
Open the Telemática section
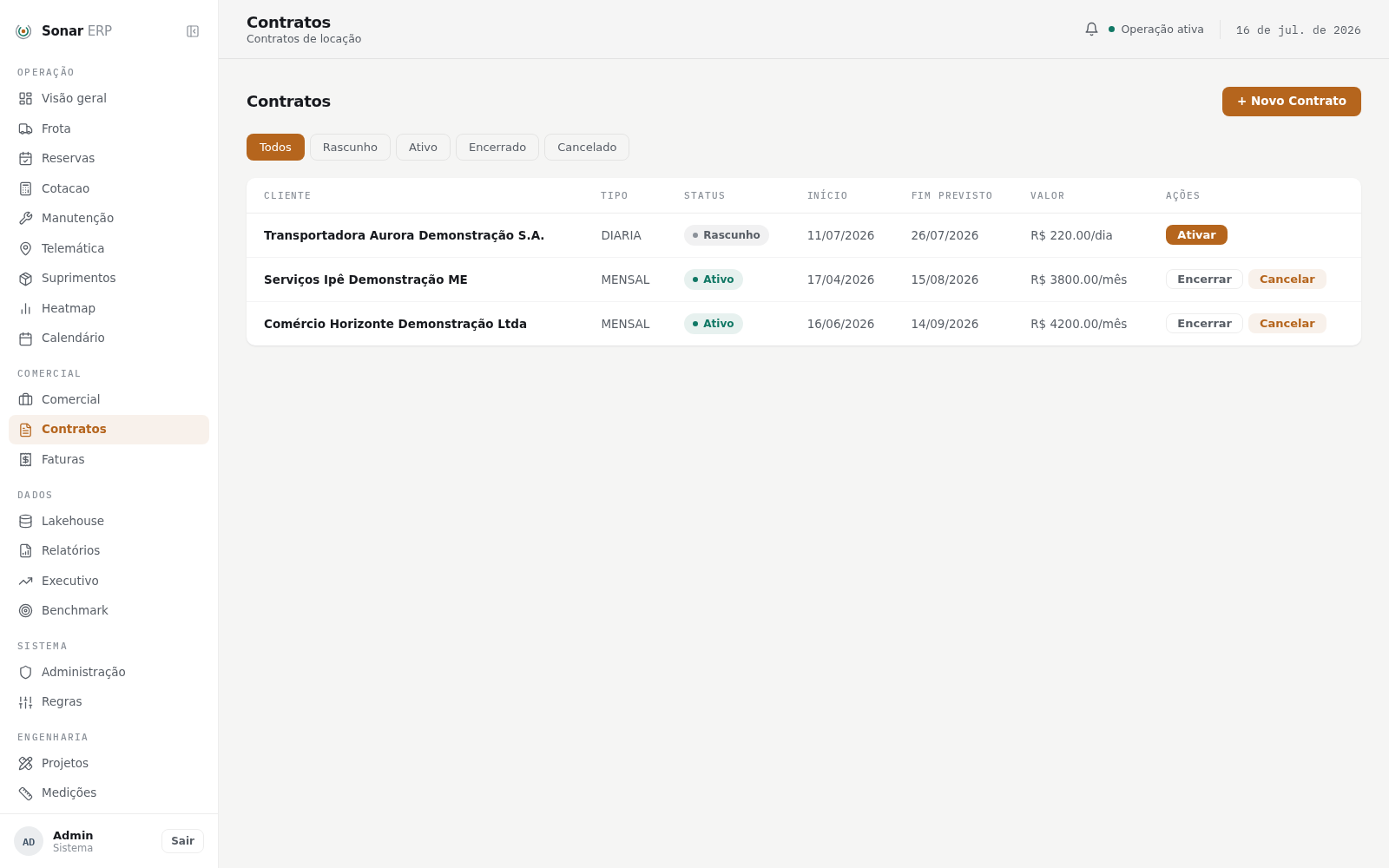[109, 248]
